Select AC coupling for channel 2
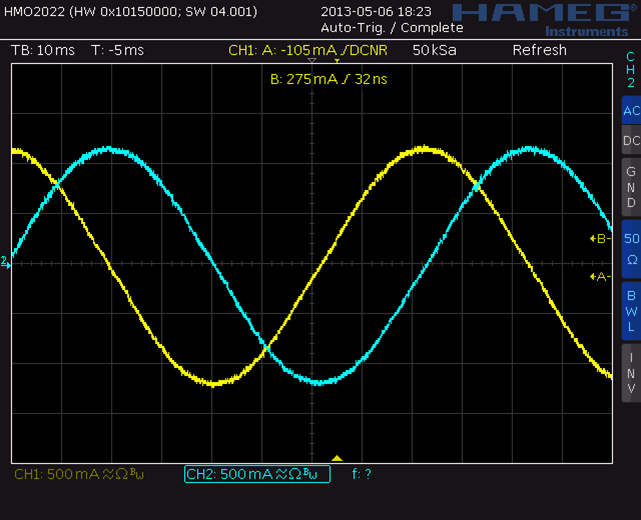 click(x=630, y=111)
